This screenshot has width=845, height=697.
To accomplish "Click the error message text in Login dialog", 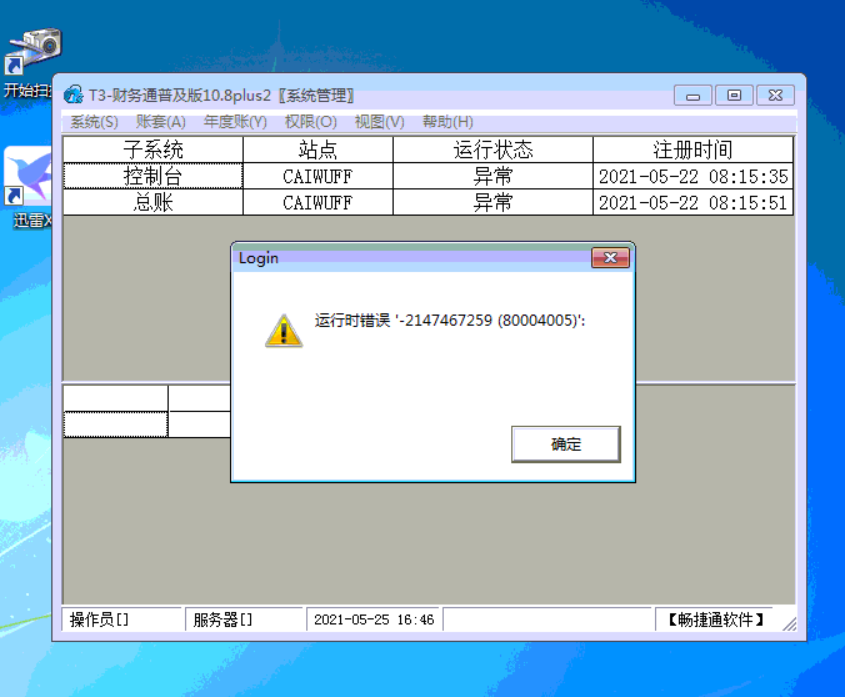I will pos(450,320).
